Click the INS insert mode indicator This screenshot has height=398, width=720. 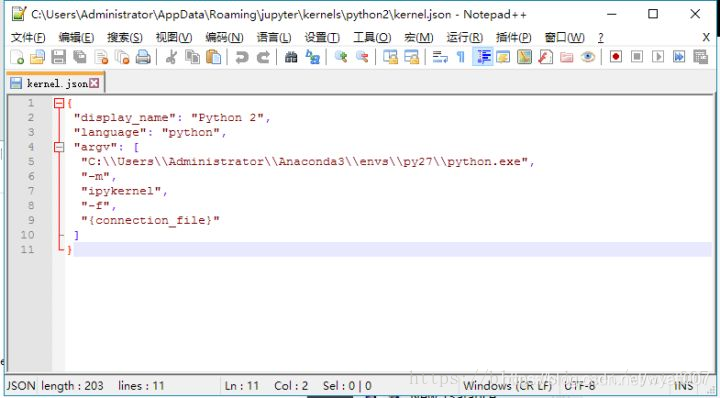(x=683, y=386)
